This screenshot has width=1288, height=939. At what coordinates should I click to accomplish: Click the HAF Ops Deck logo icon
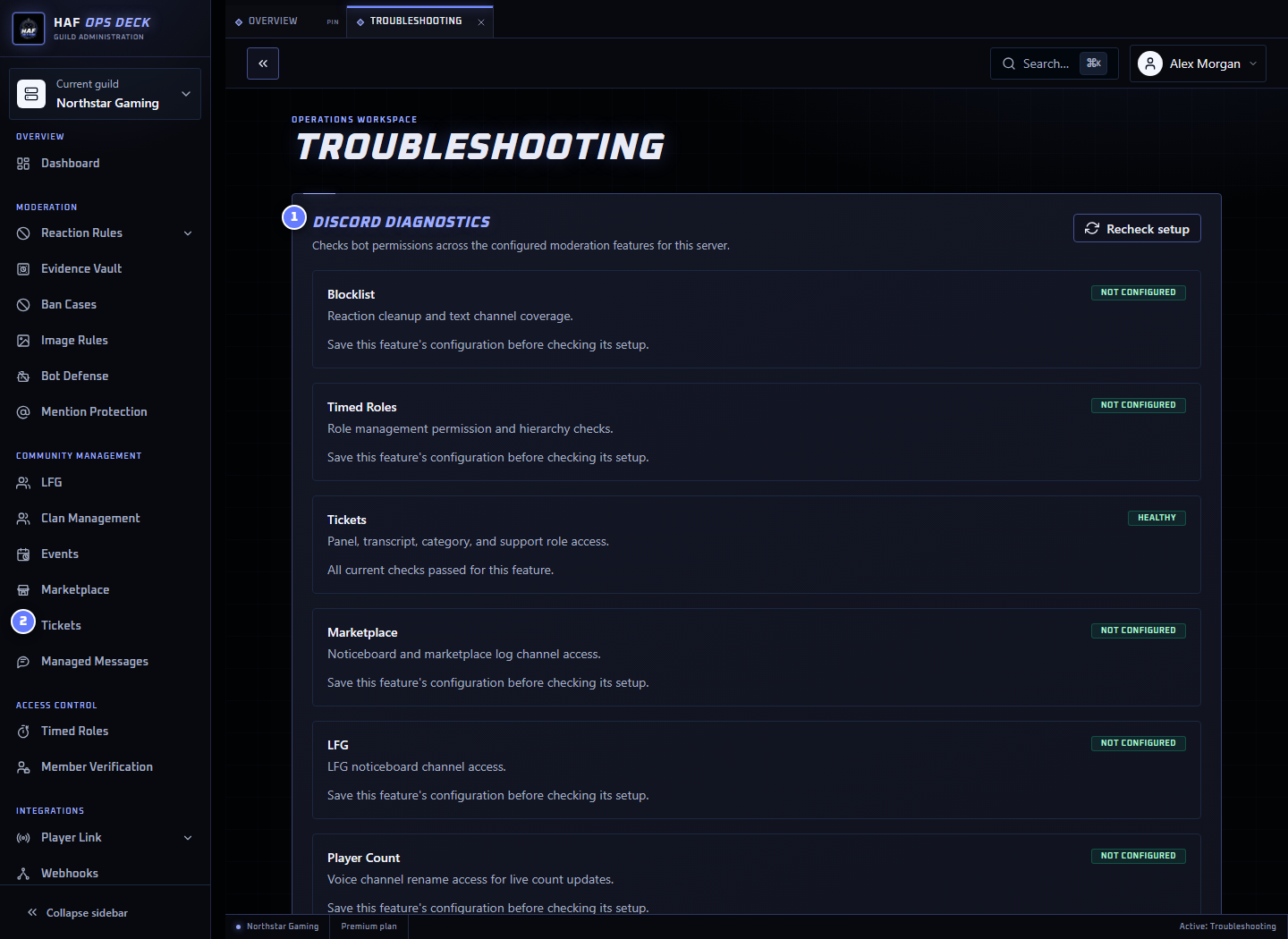[x=29, y=29]
